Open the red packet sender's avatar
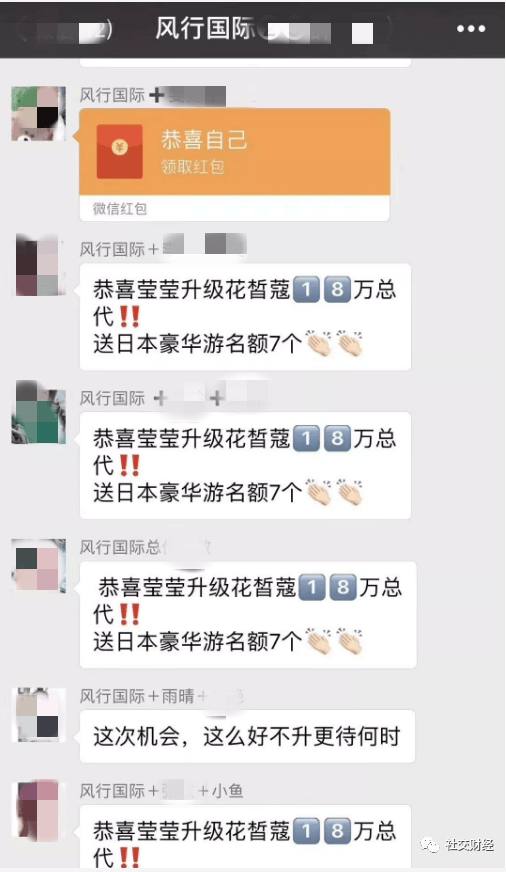 [38, 113]
